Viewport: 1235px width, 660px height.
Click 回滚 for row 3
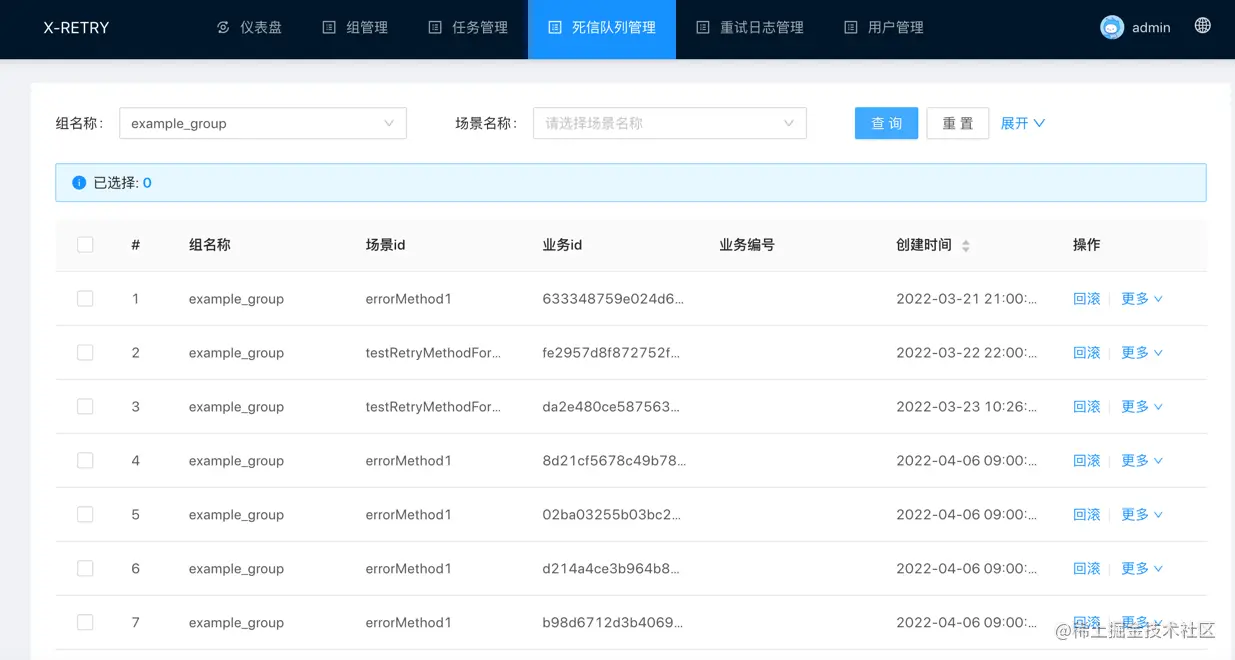point(1086,407)
